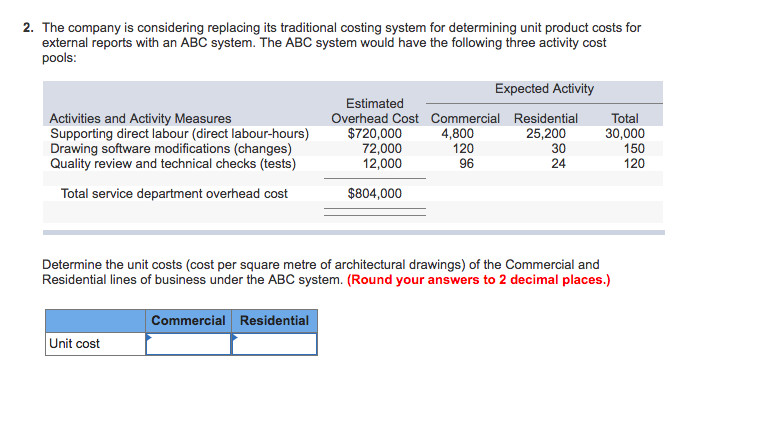The width and height of the screenshot is (761, 422).
Task: Click the Residential unit cost input field
Action: (x=275, y=344)
